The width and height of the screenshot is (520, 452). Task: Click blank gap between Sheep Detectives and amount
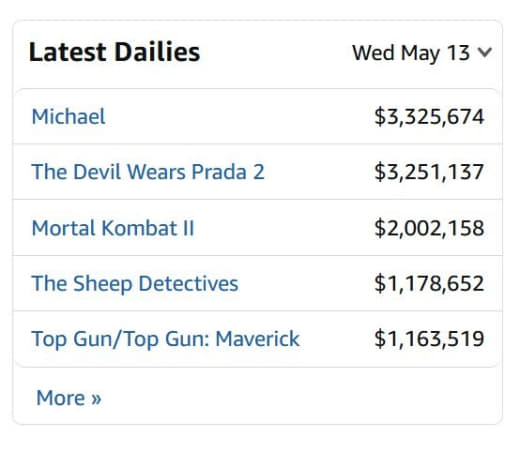(x=307, y=284)
